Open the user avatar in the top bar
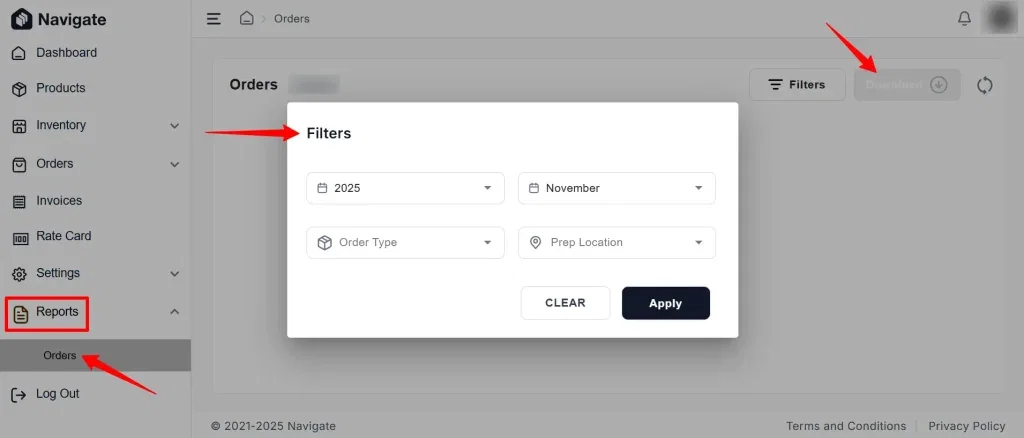Image resolution: width=1024 pixels, height=438 pixels. click(x=999, y=18)
